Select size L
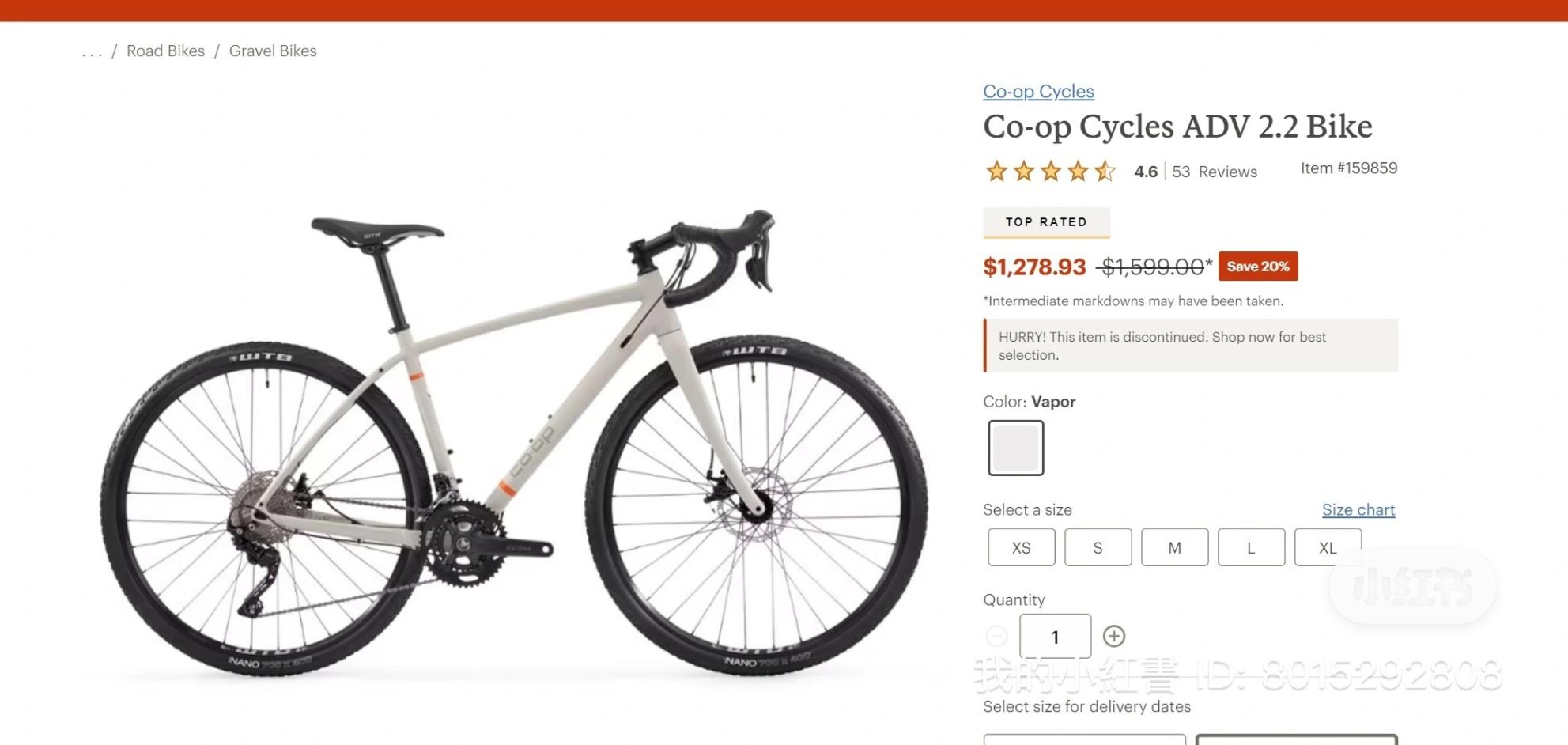This screenshot has width=1568, height=745. (x=1251, y=546)
